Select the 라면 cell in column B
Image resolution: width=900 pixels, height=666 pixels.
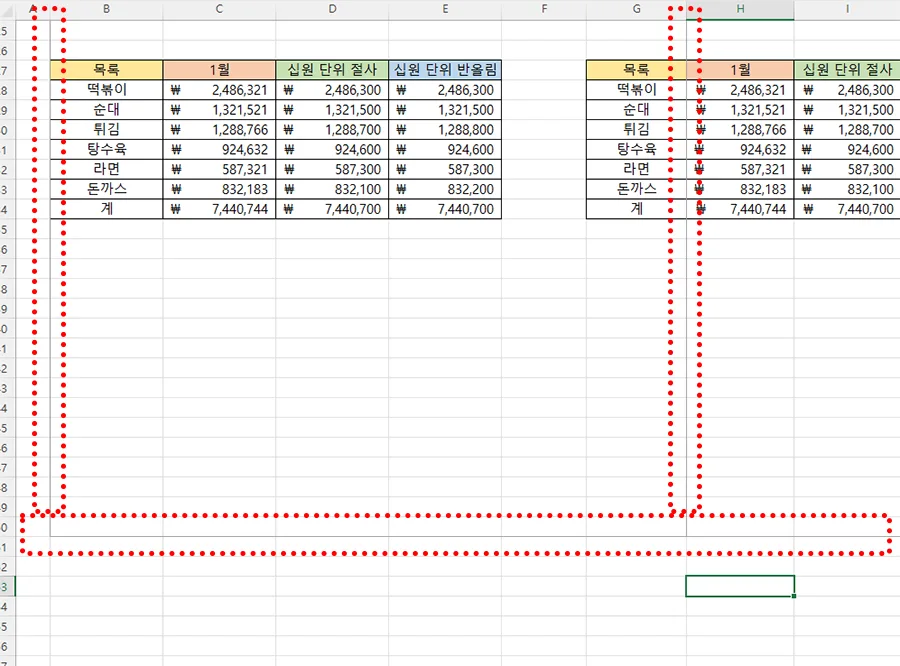[106, 169]
